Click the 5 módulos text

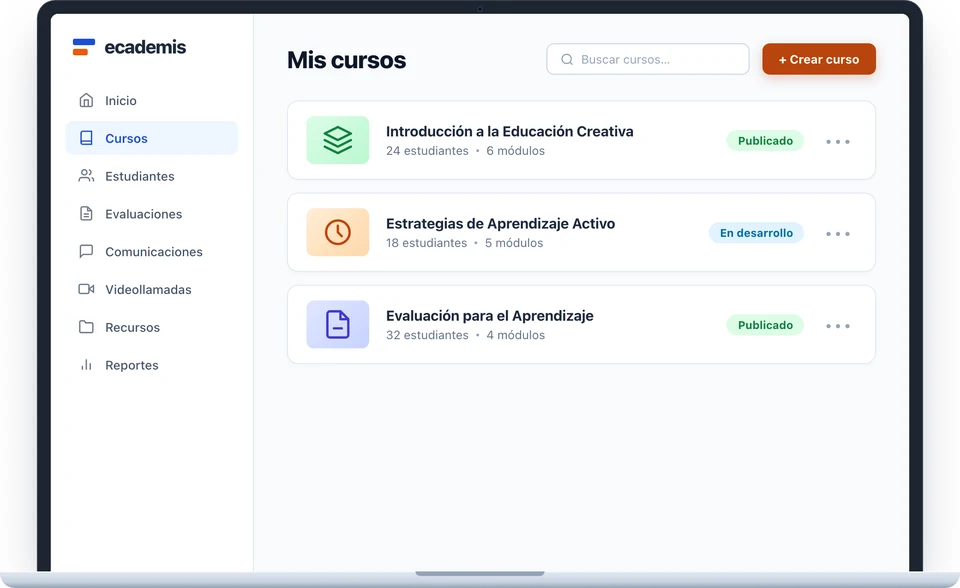tap(514, 243)
